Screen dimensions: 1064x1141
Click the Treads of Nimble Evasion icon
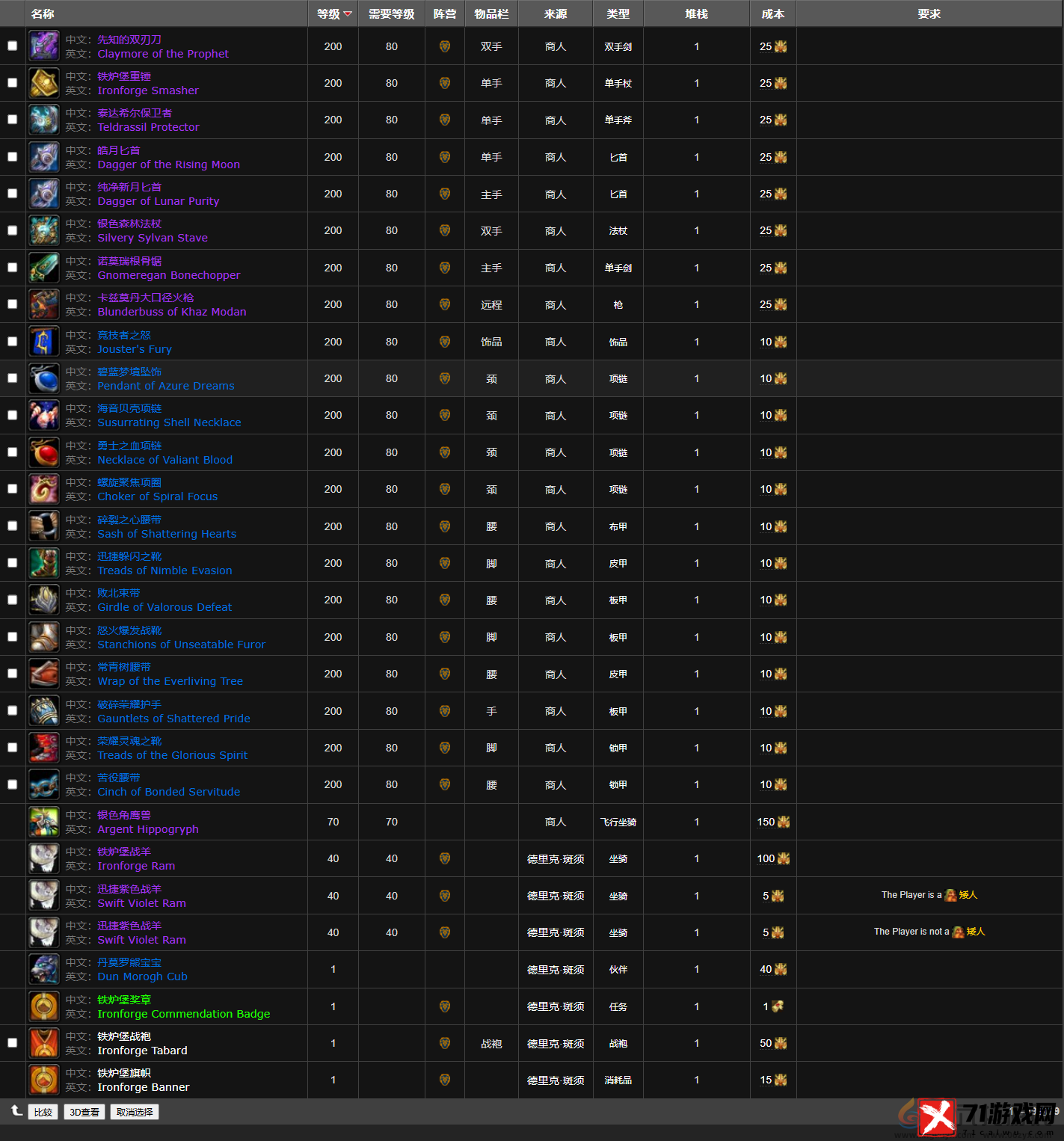[44, 563]
